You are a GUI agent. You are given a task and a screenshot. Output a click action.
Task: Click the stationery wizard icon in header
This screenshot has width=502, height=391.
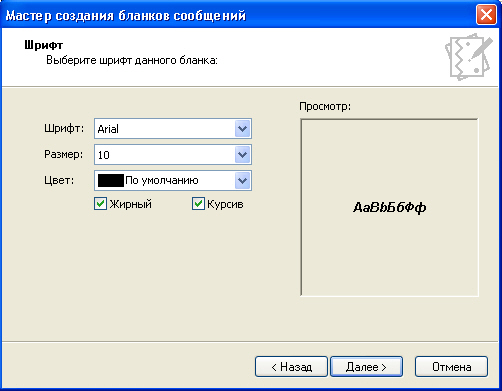tap(469, 57)
